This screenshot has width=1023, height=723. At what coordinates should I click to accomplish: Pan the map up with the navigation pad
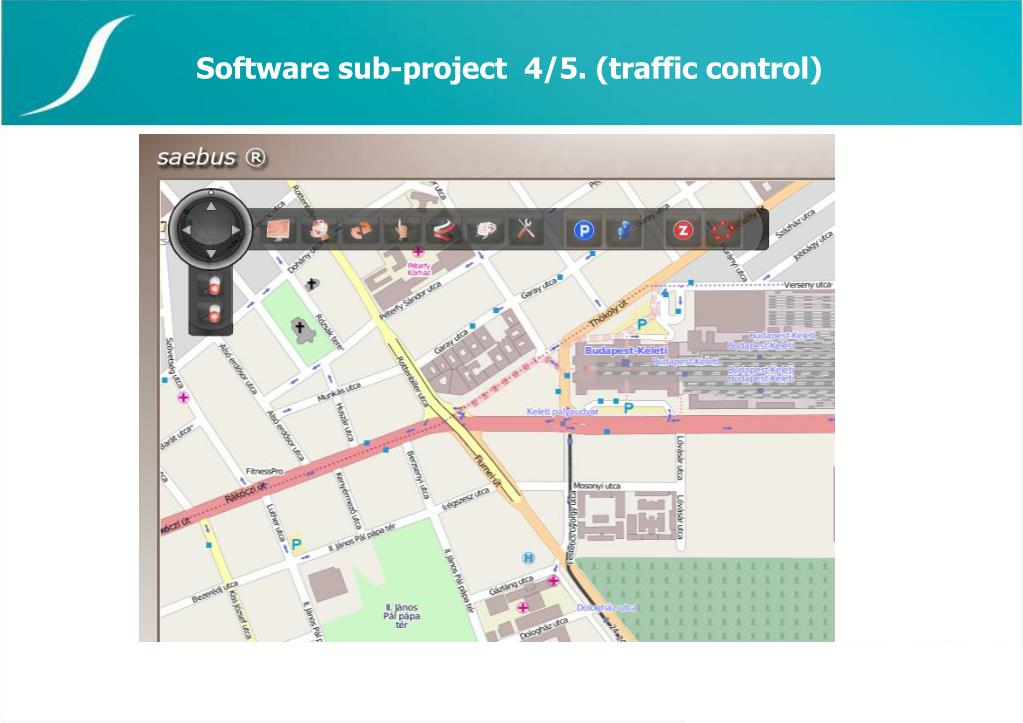pos(211,206)
